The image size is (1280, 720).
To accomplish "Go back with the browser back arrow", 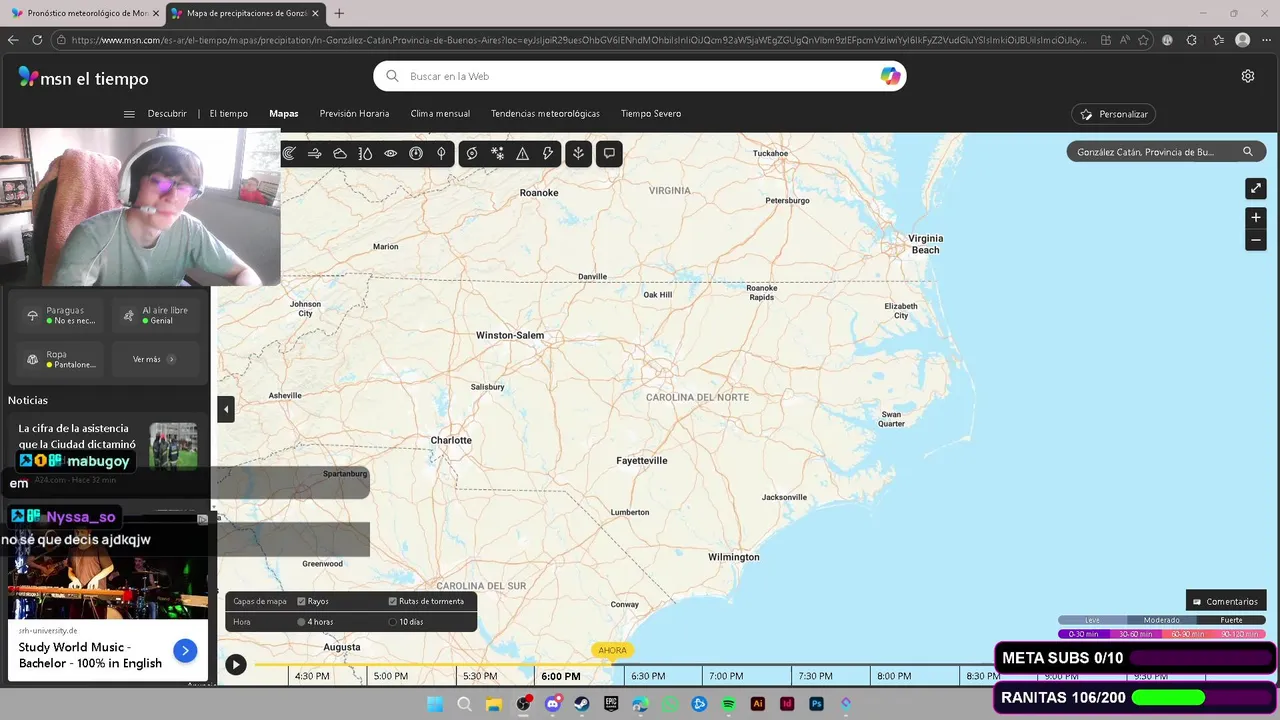I will (13, 40).
